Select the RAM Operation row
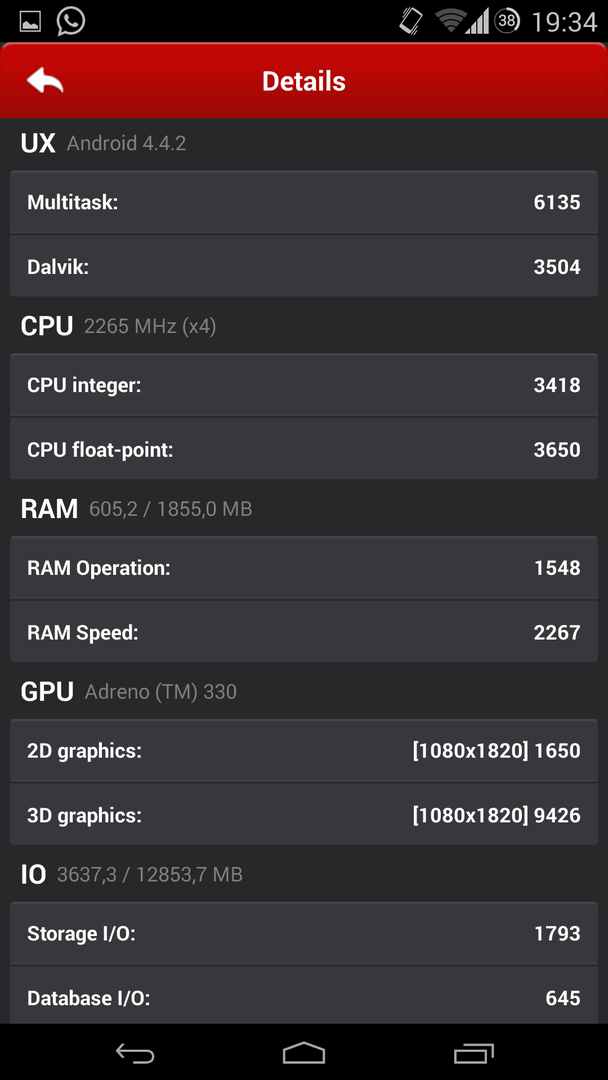Image resolution: width=608 pixels, height=1080 pixels. pyautogui.click(x=304, y=568)
